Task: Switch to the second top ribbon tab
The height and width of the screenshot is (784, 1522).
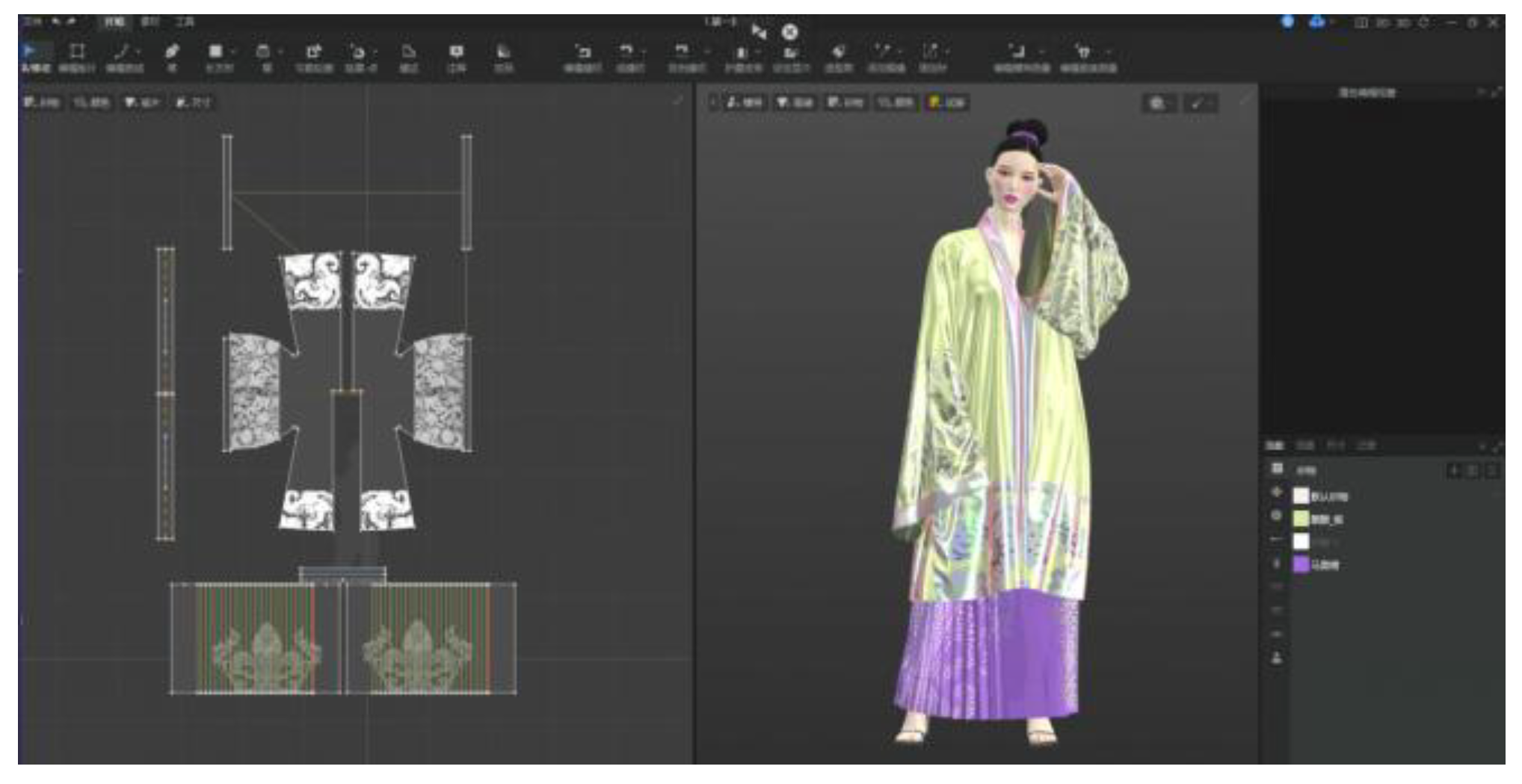Action: [150, 22]
